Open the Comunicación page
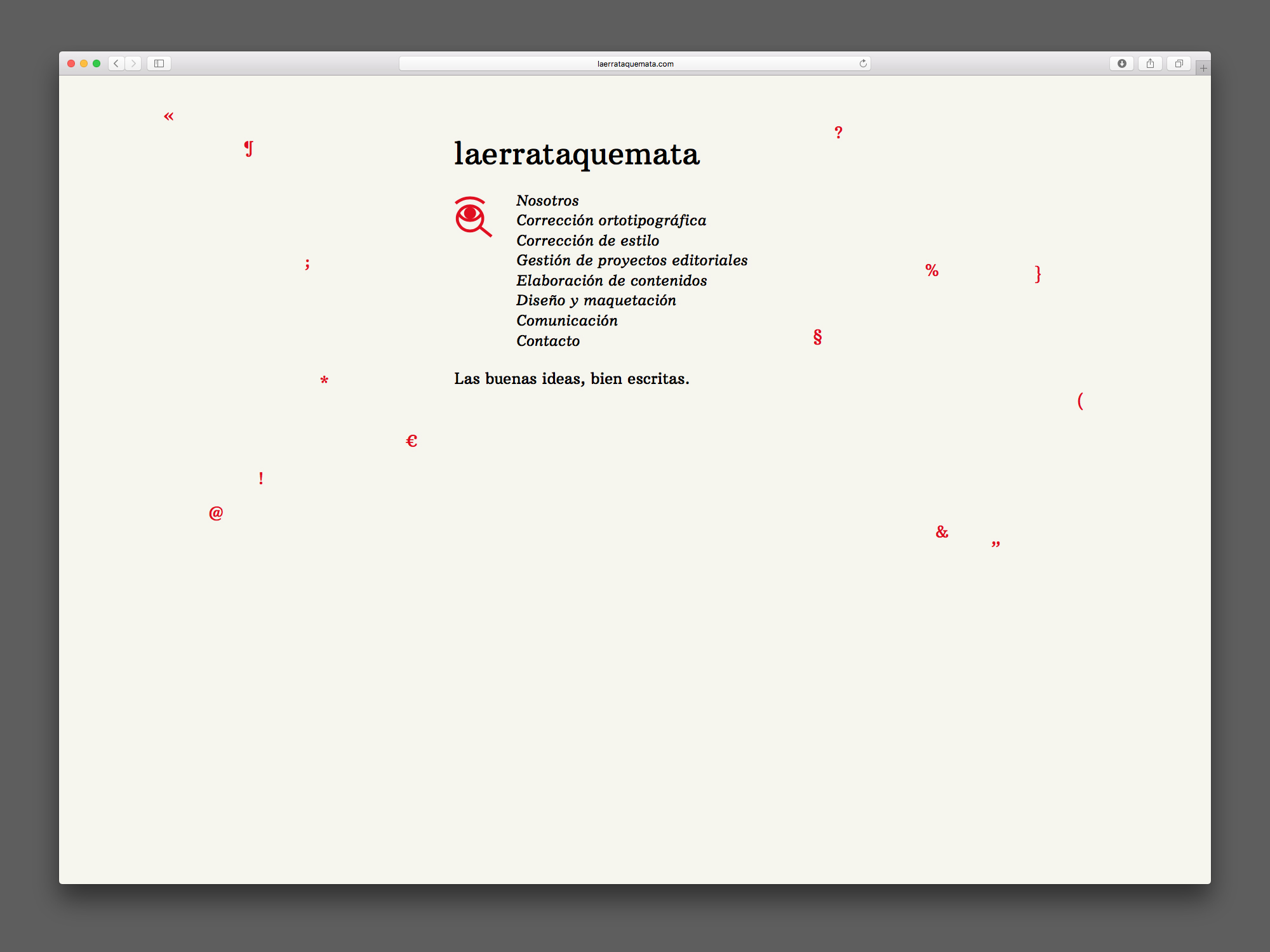This screenshot has height=952, width=1270. (x=567, y=321)
